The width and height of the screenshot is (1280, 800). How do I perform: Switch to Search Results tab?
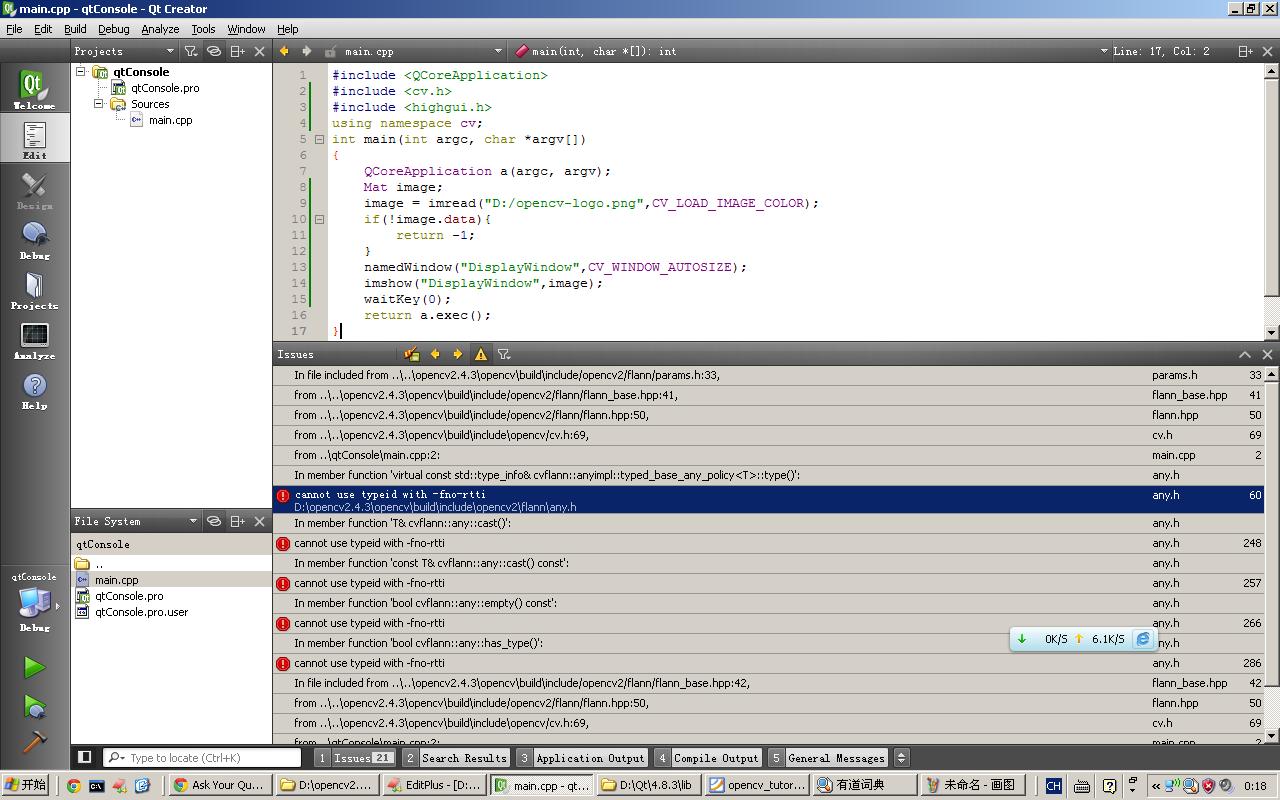point(456,758)
